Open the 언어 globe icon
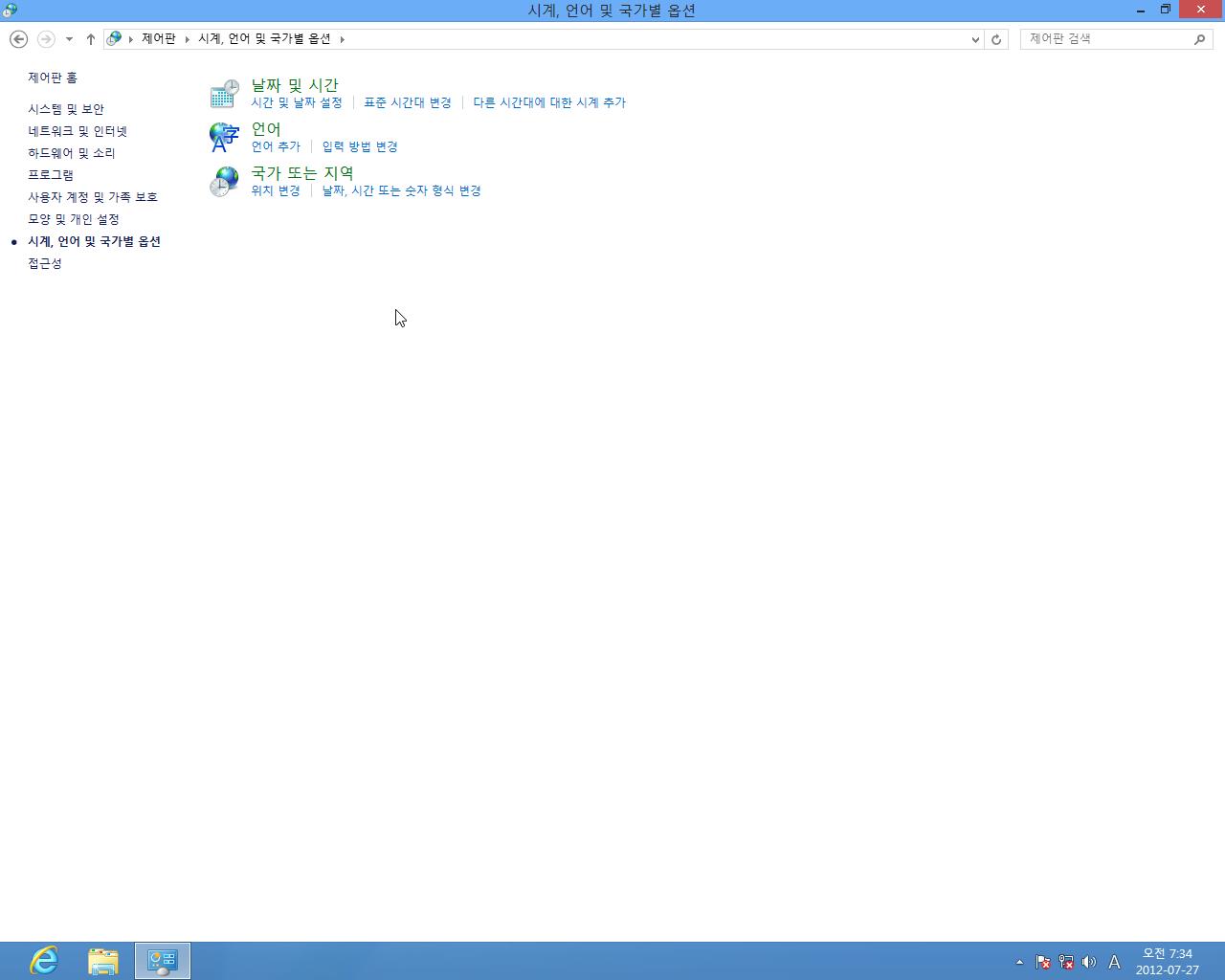 click(x=224, y=138)
